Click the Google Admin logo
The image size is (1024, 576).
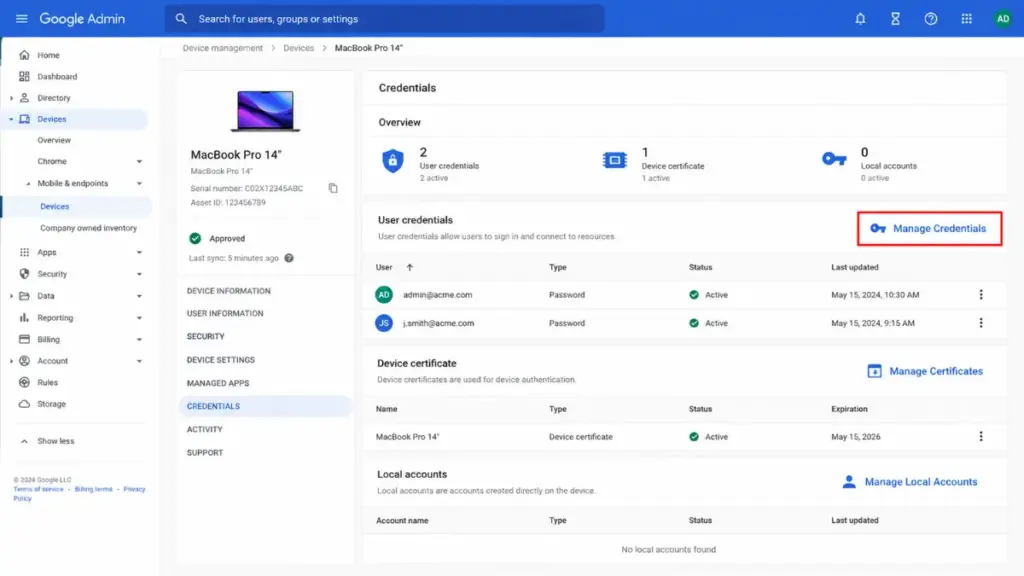coord(82,19)
